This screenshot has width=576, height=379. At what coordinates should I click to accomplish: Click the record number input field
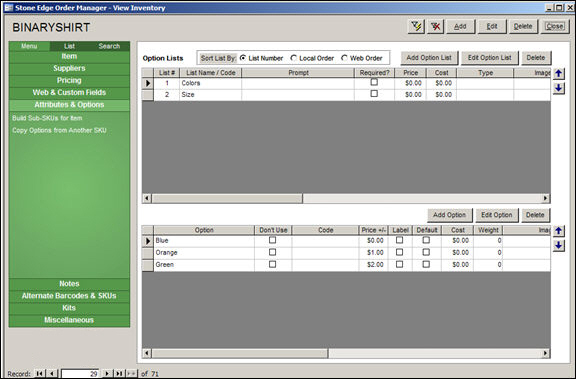80,374
